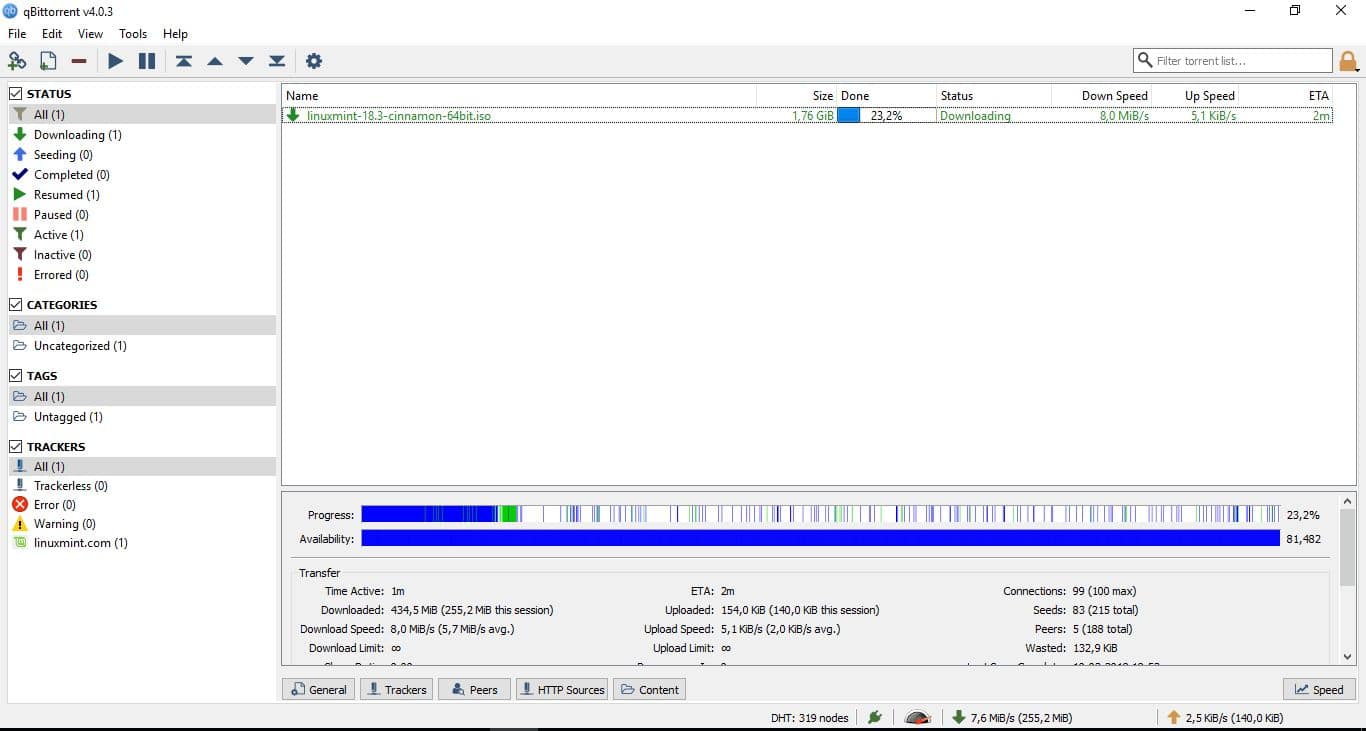Open the File menu
This screenshot has width=1366, height=731.
[17, 33]
